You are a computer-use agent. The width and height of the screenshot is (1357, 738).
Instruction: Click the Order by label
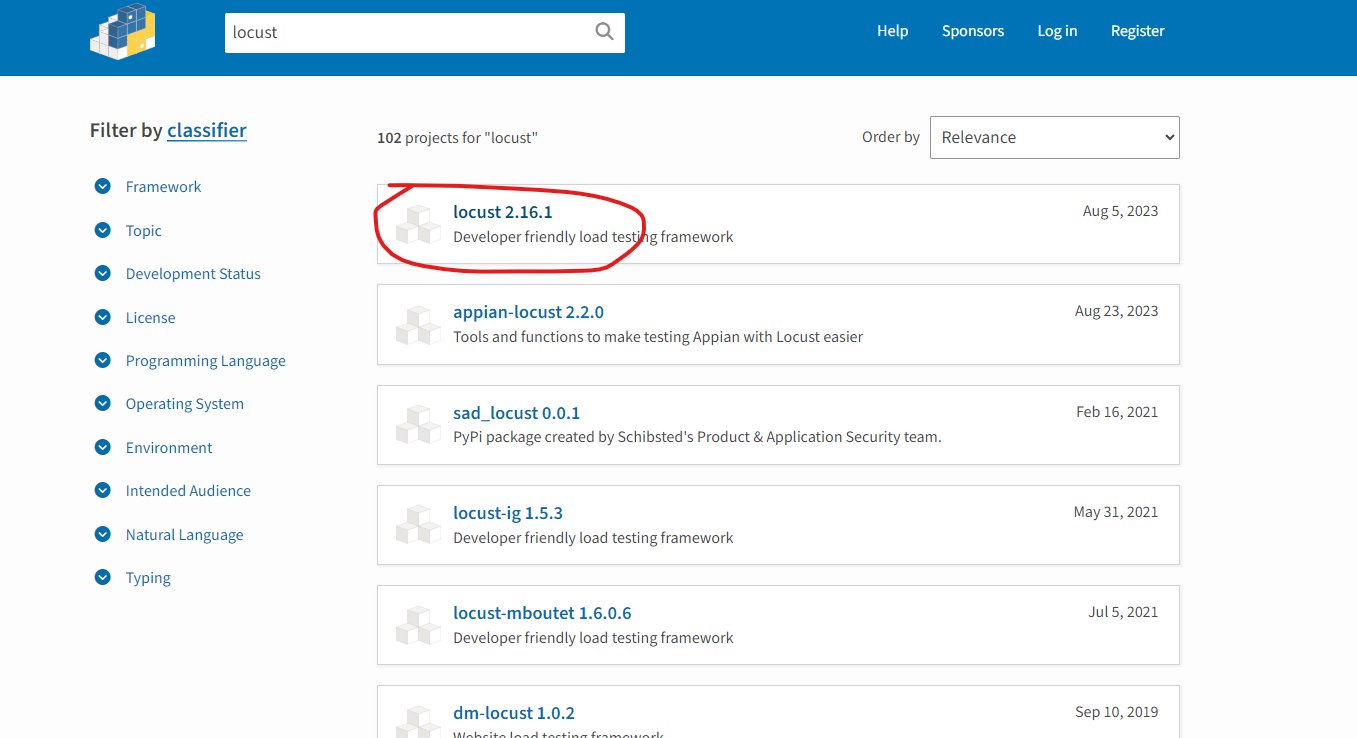[x=890, y=137]
